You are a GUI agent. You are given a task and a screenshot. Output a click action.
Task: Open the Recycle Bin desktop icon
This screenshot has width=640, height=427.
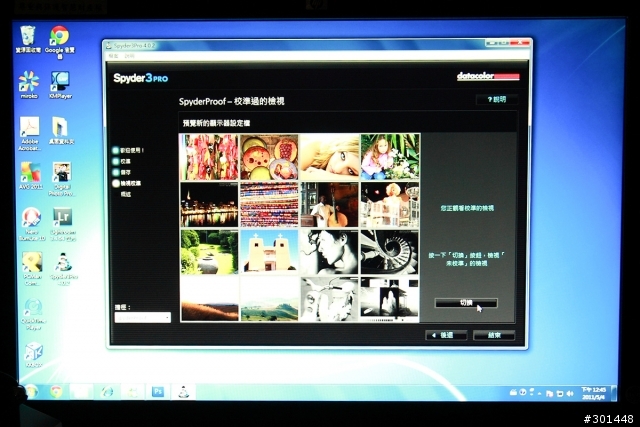point(28,39)
